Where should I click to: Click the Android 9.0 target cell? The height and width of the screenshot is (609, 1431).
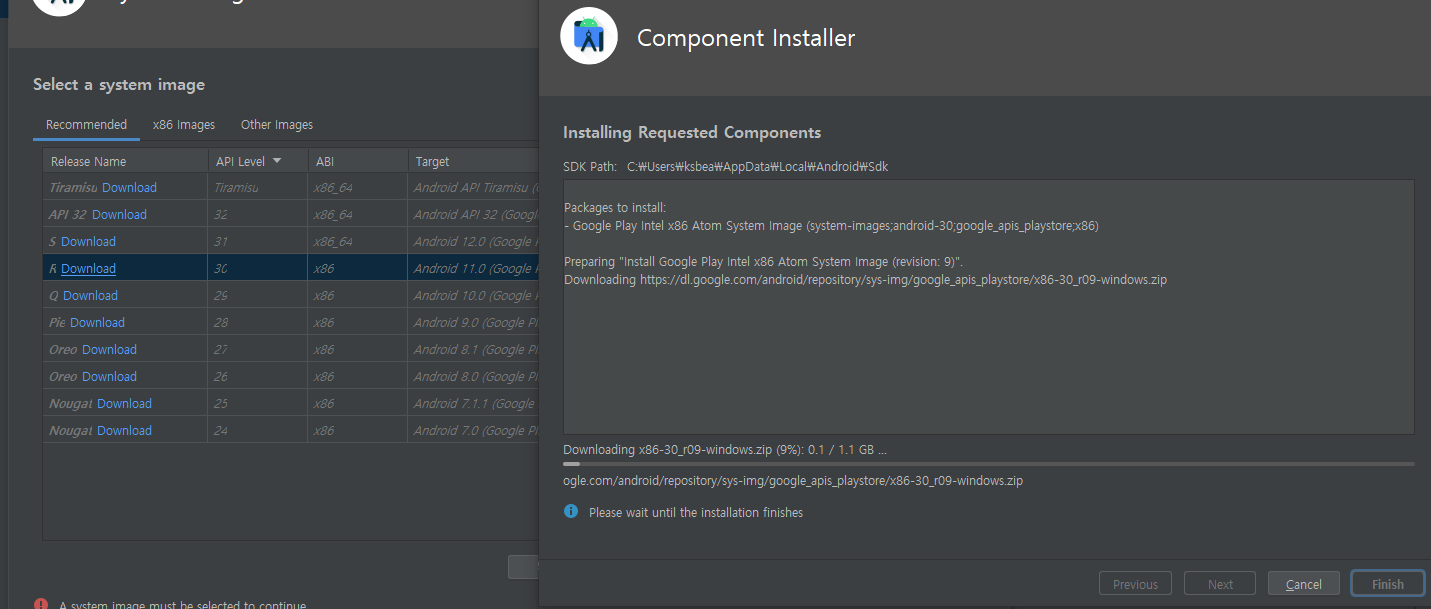point(473,322)
